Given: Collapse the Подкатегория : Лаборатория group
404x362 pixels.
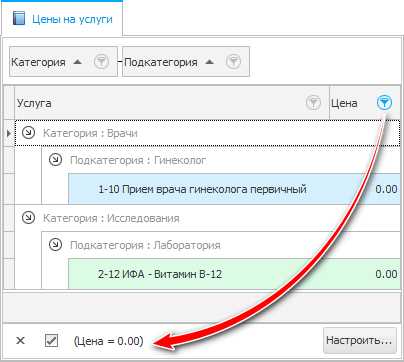Looking at the screenshot, I should point(55,245).
